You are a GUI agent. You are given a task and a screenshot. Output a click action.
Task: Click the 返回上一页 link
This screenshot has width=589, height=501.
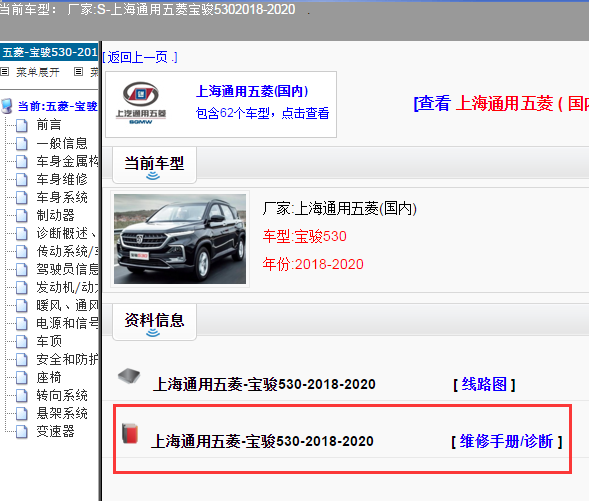pyautogui.click(x=140, y=57)
